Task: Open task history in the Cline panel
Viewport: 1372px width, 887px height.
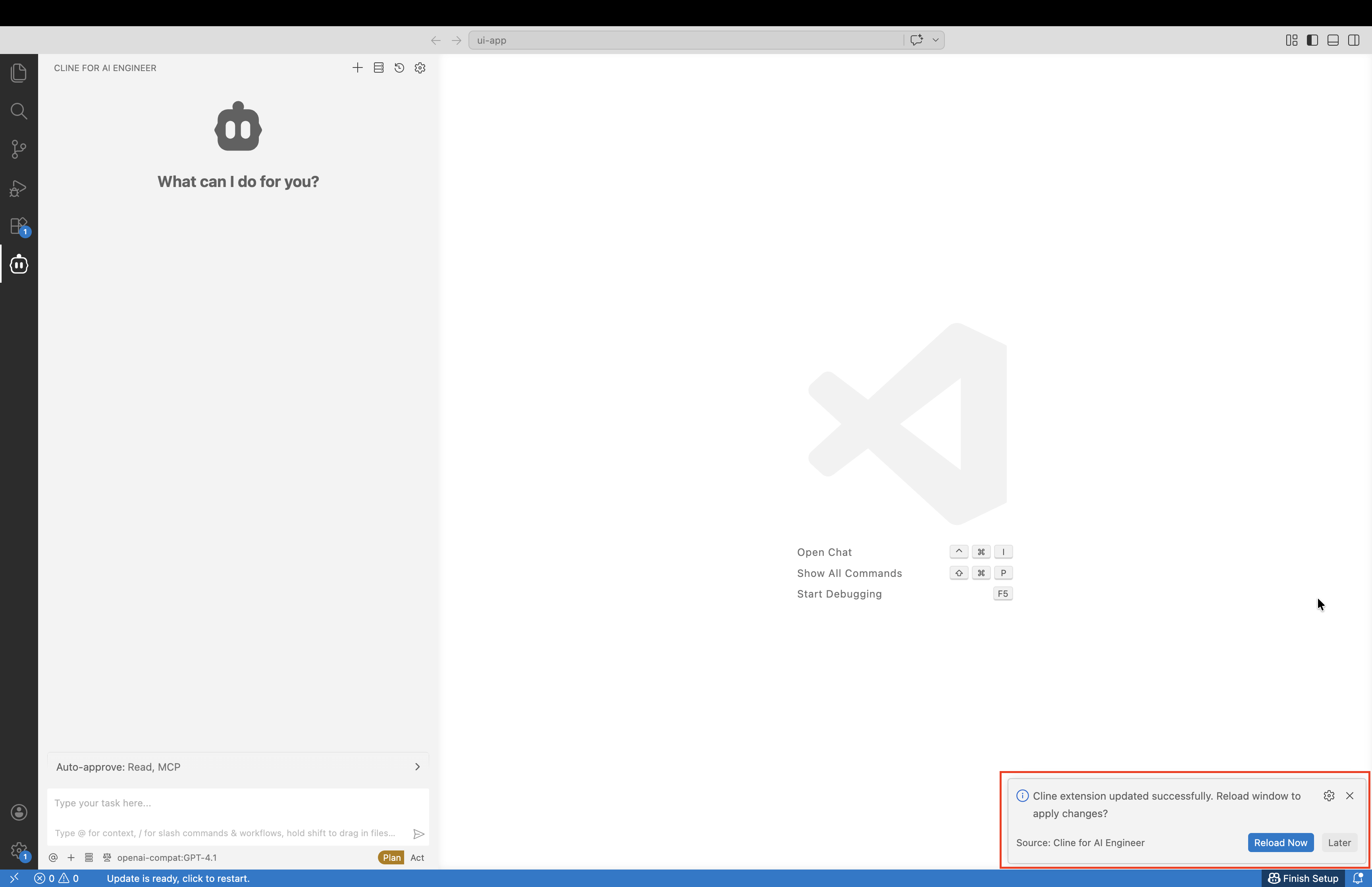Action: [399, 67]
